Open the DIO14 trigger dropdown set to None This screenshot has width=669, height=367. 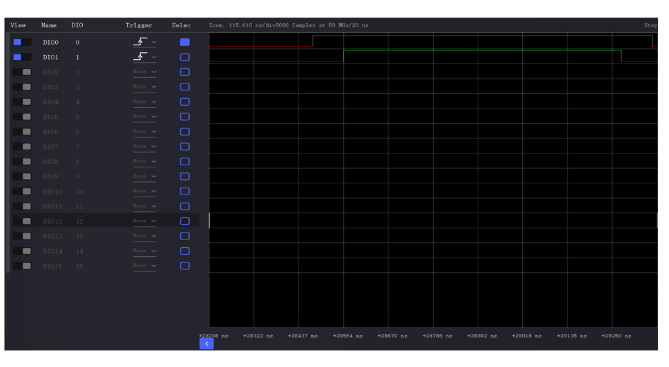(144, 251)
